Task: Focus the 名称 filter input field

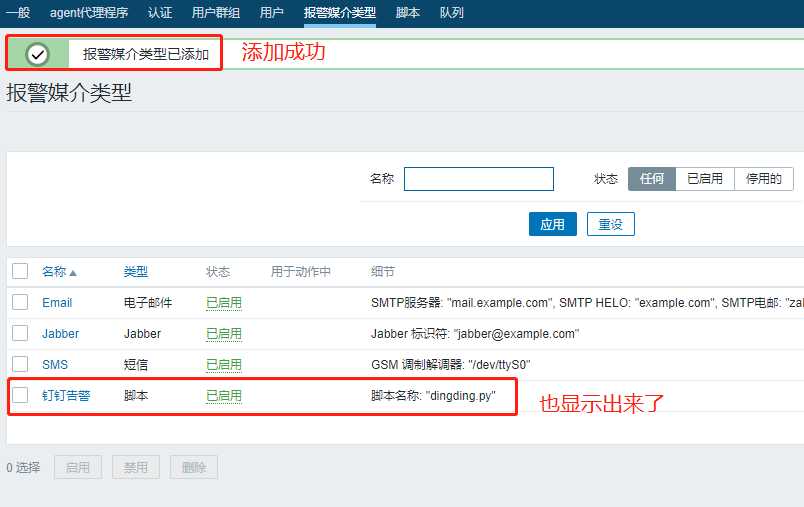Action: tap(479, 179)
